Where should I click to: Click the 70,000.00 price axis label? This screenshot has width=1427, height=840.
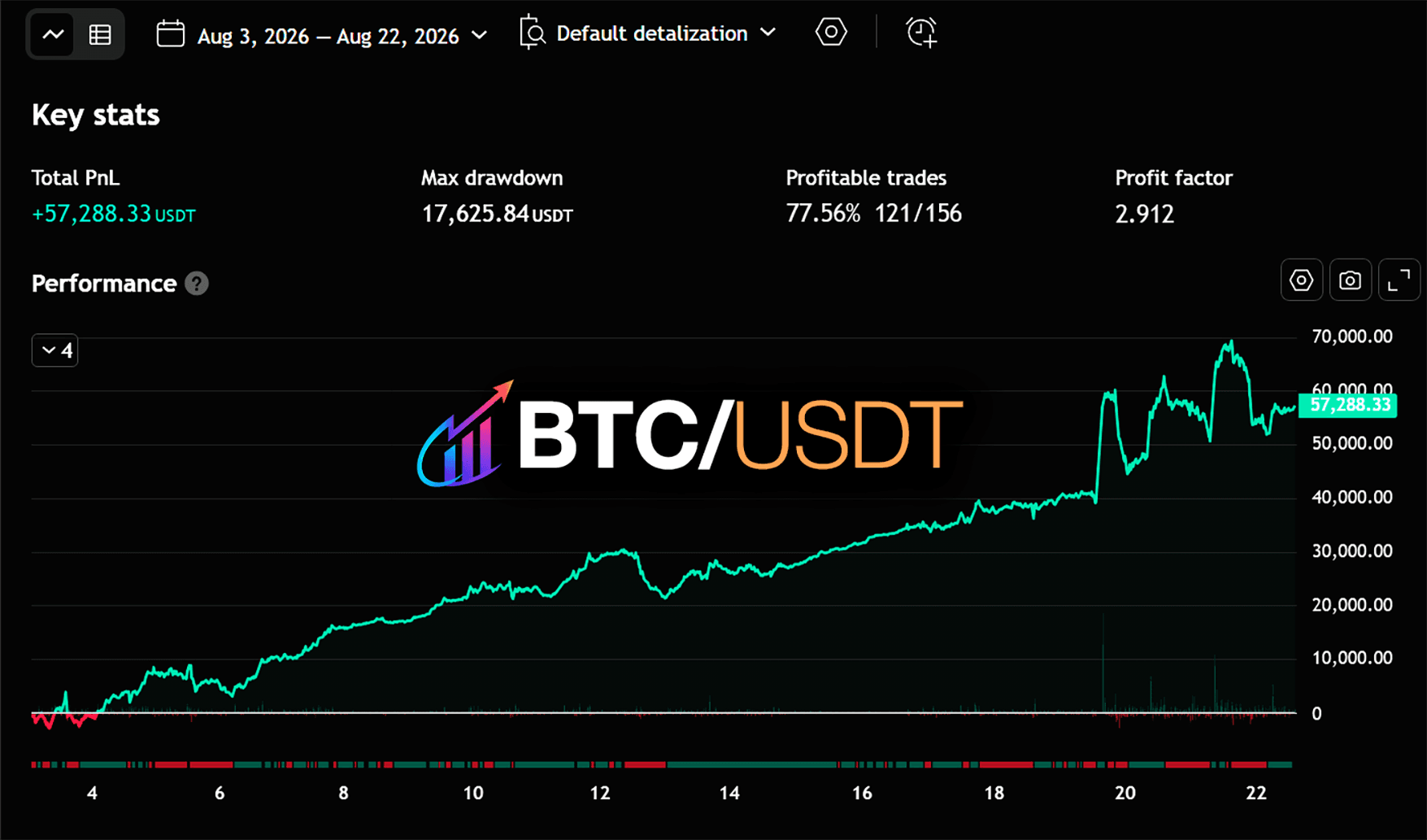(1352, 337)
